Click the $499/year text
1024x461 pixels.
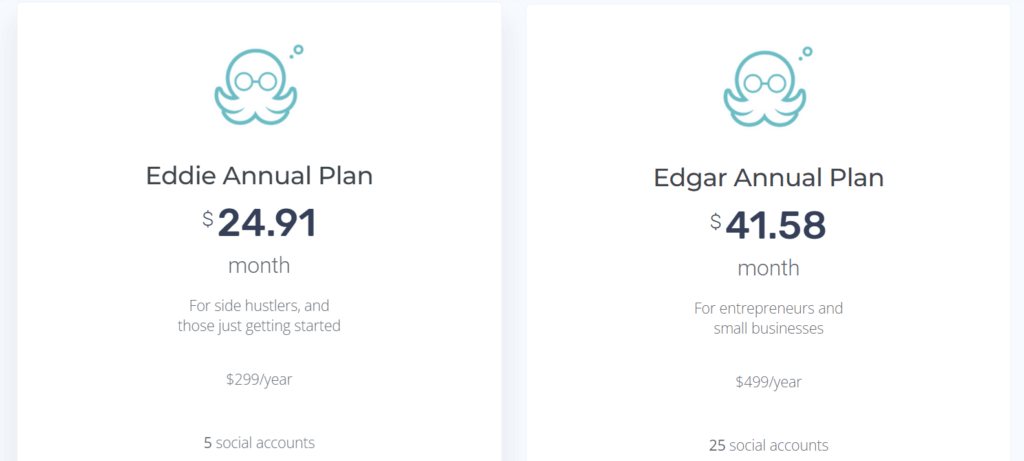coord(769,382)
